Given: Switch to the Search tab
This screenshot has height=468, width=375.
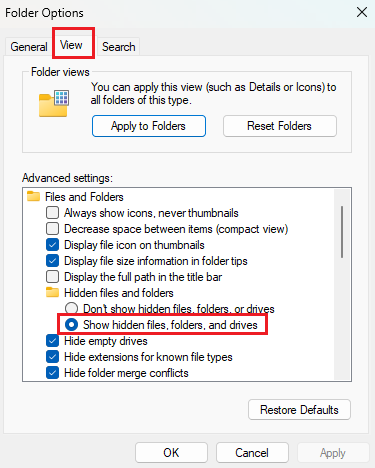Looking at the screenshot, I should (119, 47).
